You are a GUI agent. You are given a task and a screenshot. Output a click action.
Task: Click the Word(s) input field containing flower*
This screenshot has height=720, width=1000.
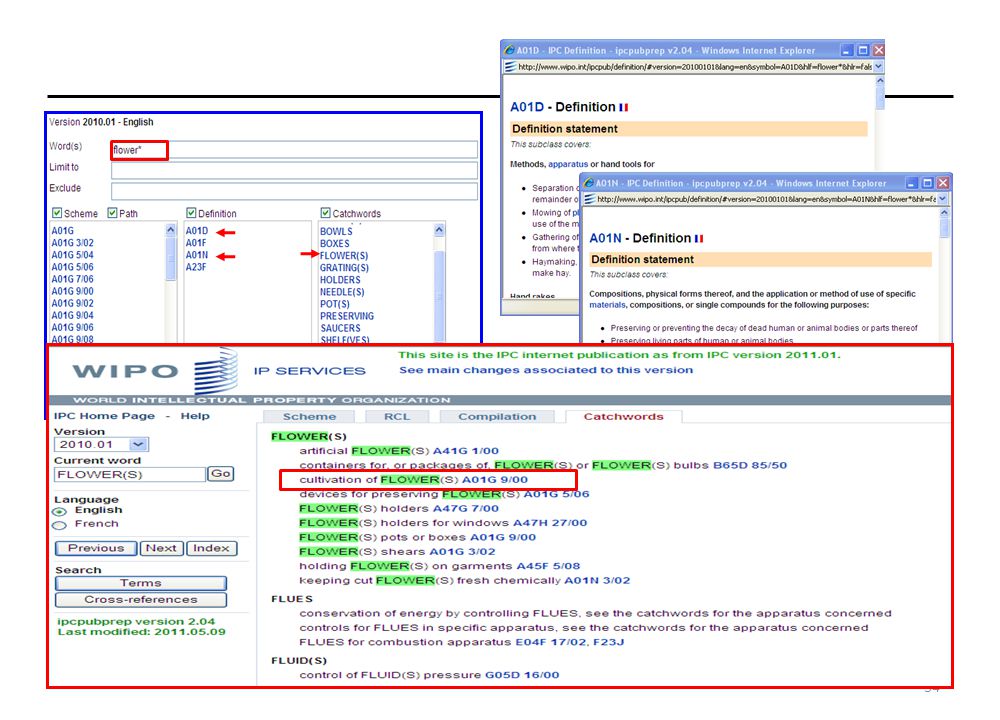294,150
